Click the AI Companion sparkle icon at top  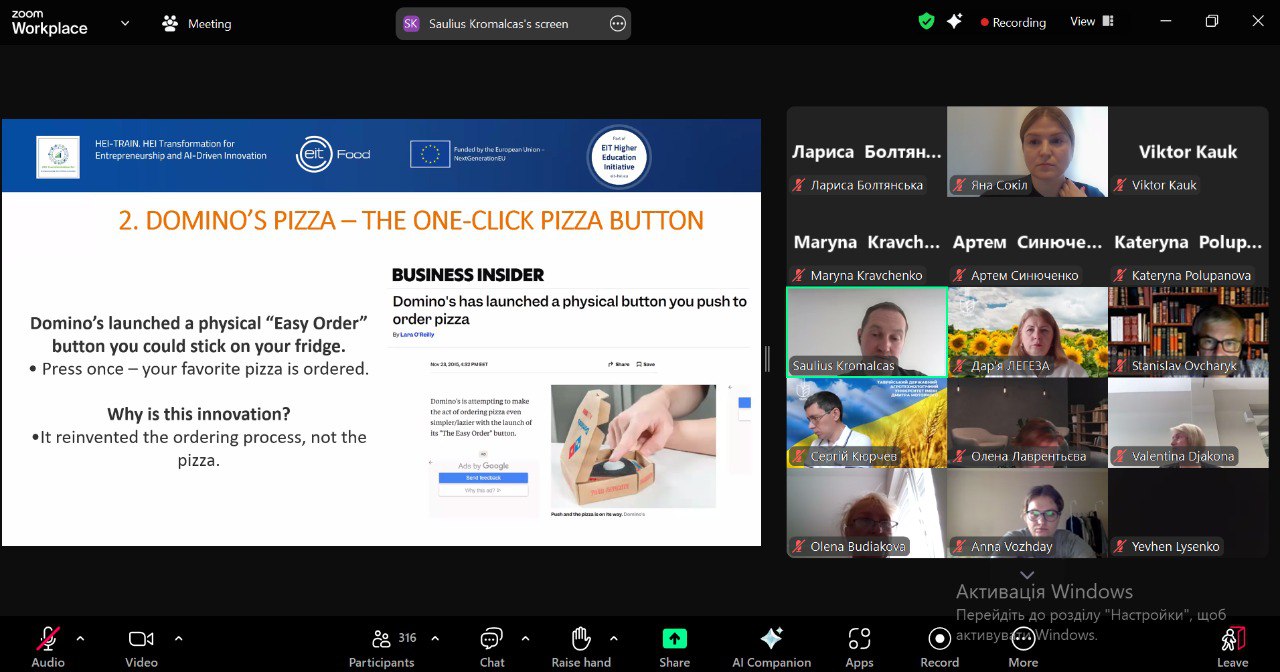point(955,21)
